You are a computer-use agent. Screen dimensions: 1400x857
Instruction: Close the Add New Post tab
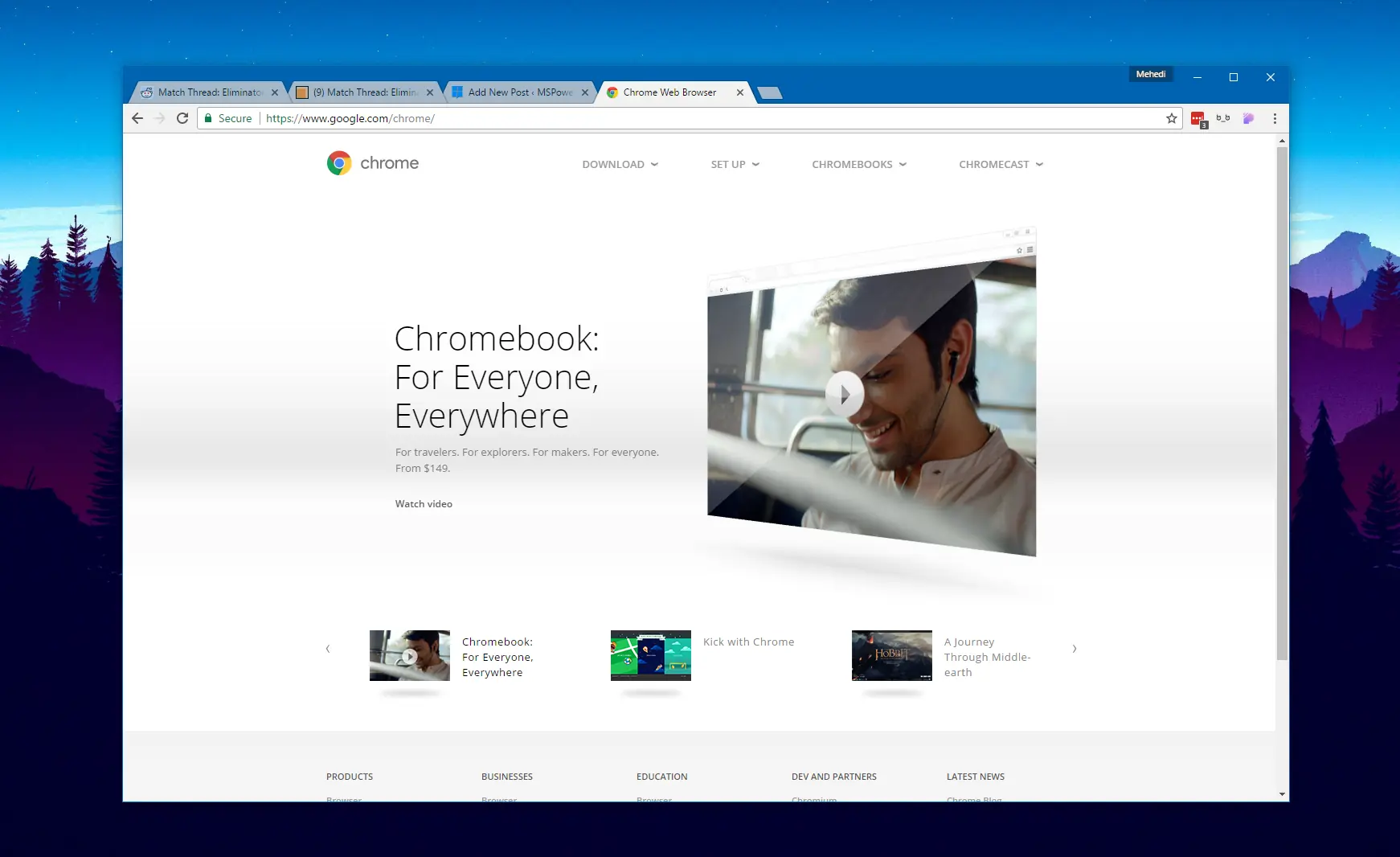coord(585,92)
